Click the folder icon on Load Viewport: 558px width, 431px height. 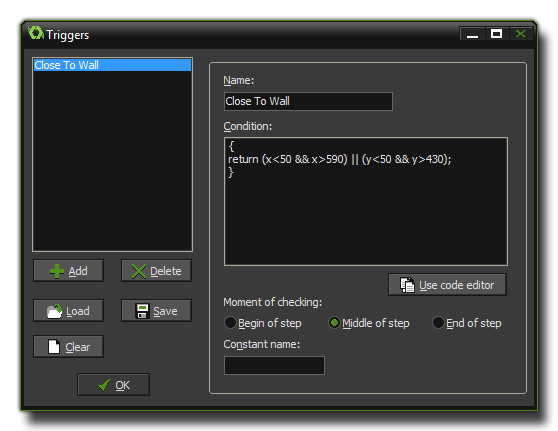(x=54, y=311)
